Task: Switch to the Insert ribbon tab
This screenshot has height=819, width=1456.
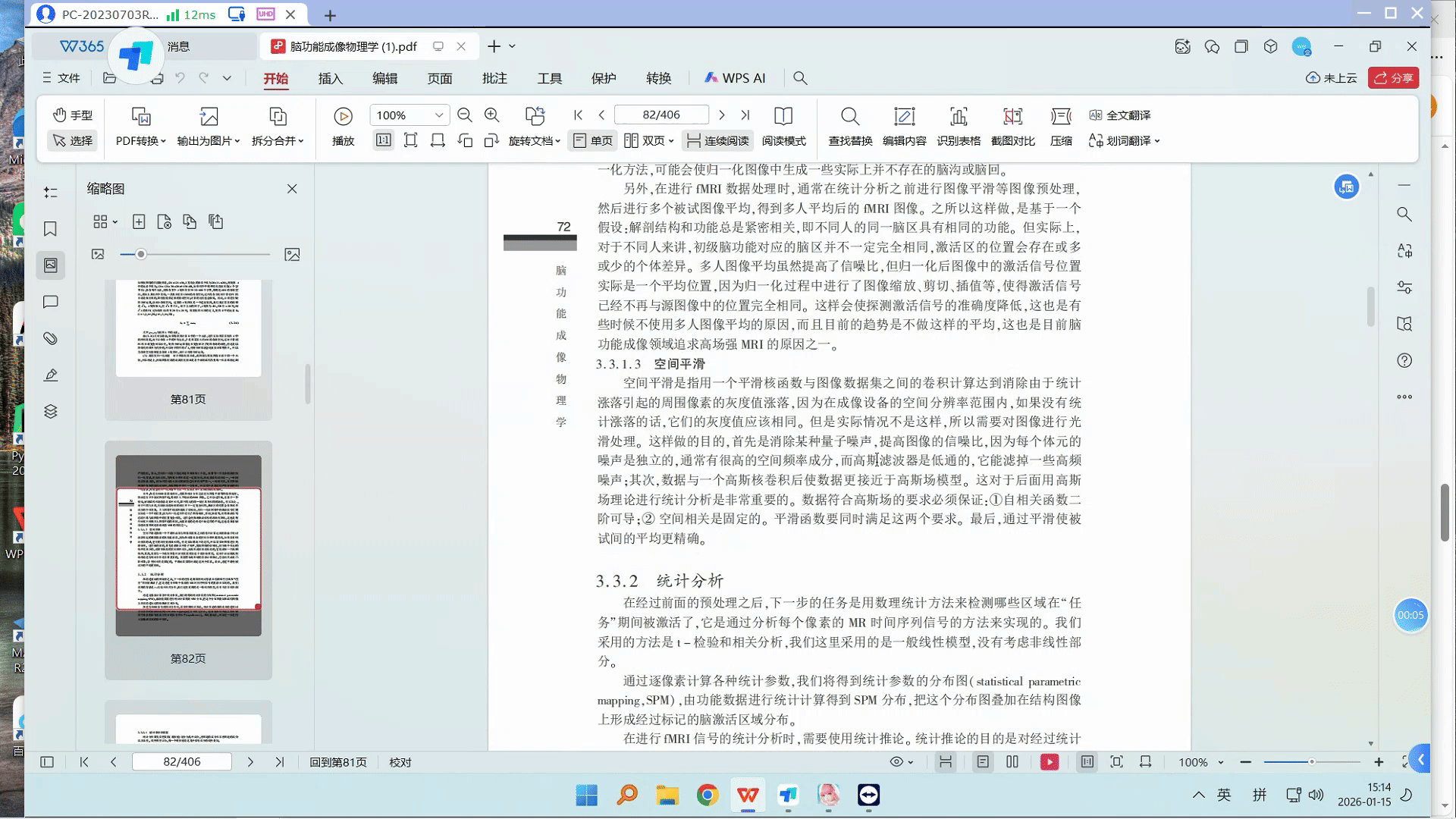Action: [331, 78]
